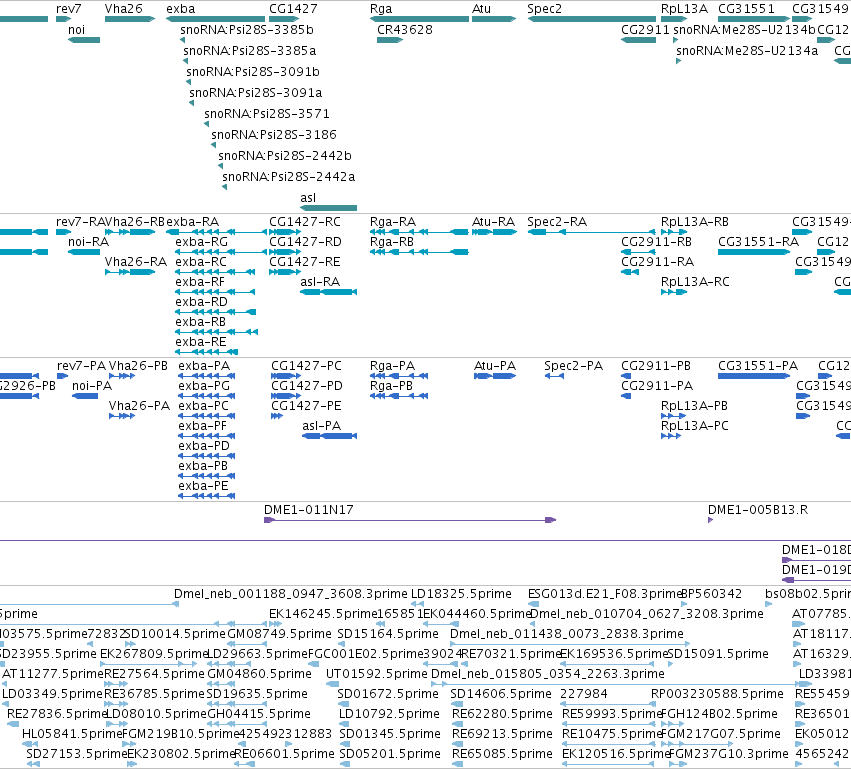The width and height of the screenshot is (851, 769).
Task: Click the CG1427-PD protein label
Action: click(307, 386)
